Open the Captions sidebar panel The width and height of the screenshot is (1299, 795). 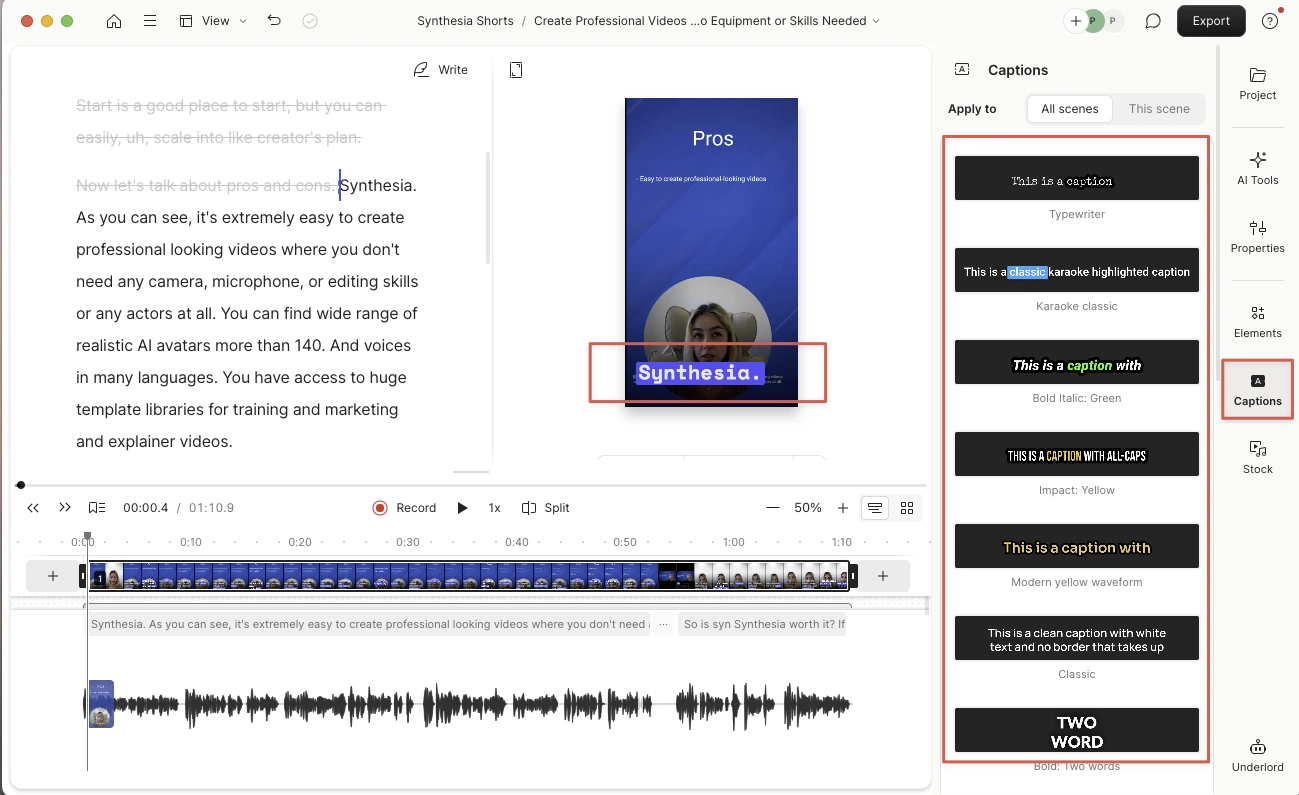tap(1258, 390)
